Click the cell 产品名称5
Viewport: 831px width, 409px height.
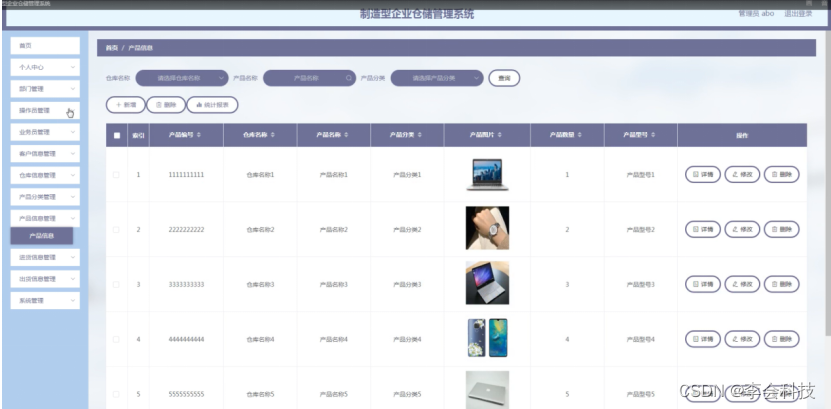click(x=333, y=394)
